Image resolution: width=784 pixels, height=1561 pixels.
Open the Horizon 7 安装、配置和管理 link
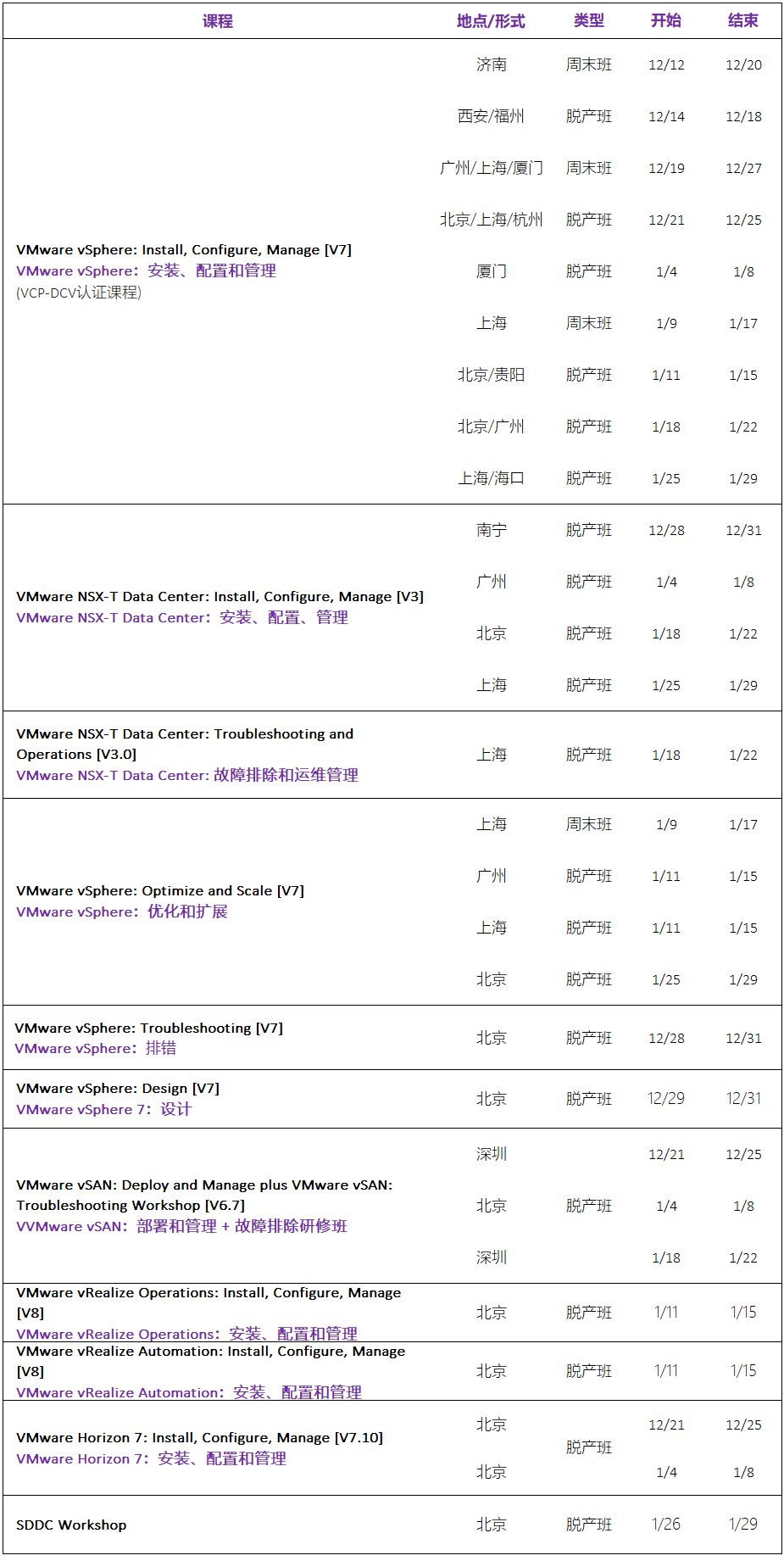151,1458
